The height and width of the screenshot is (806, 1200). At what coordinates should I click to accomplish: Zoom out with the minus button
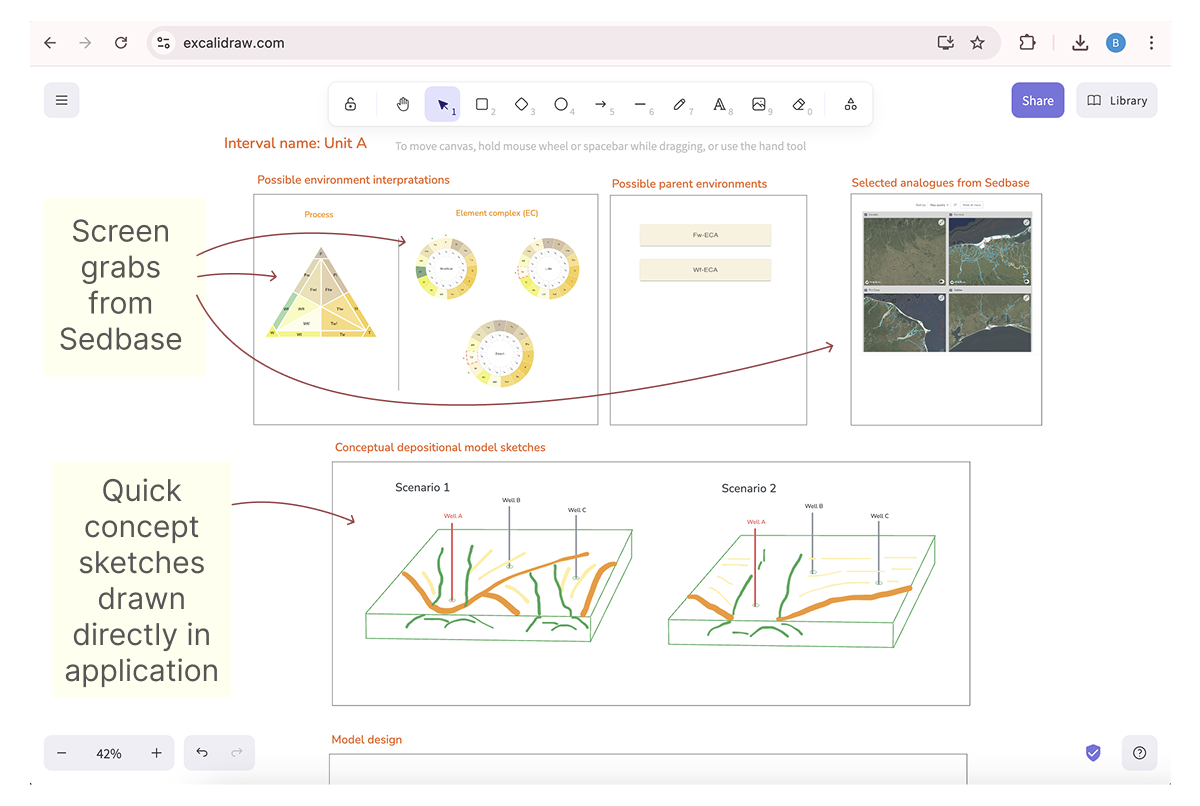(62, 753)
